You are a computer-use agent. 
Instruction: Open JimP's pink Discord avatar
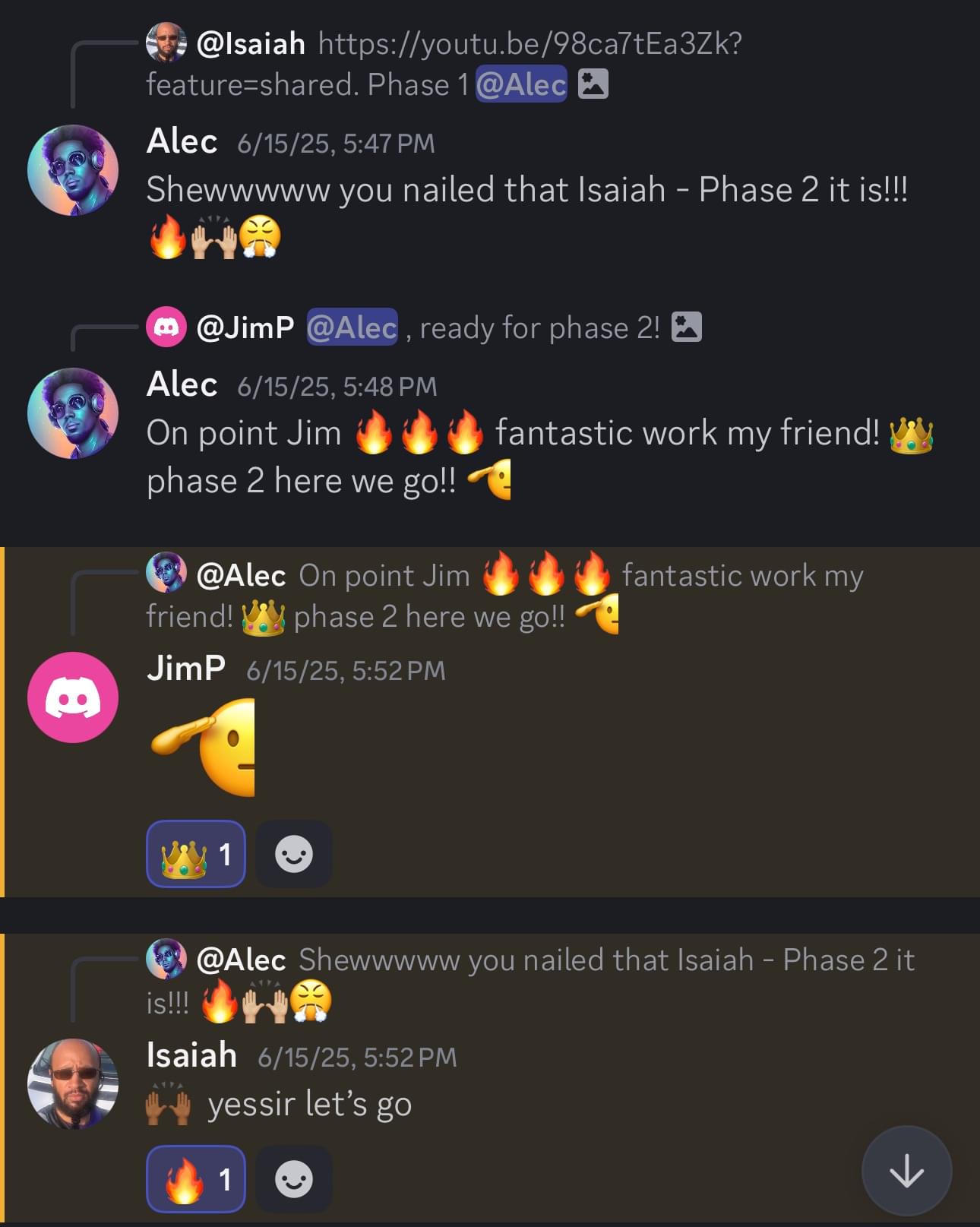73,697
